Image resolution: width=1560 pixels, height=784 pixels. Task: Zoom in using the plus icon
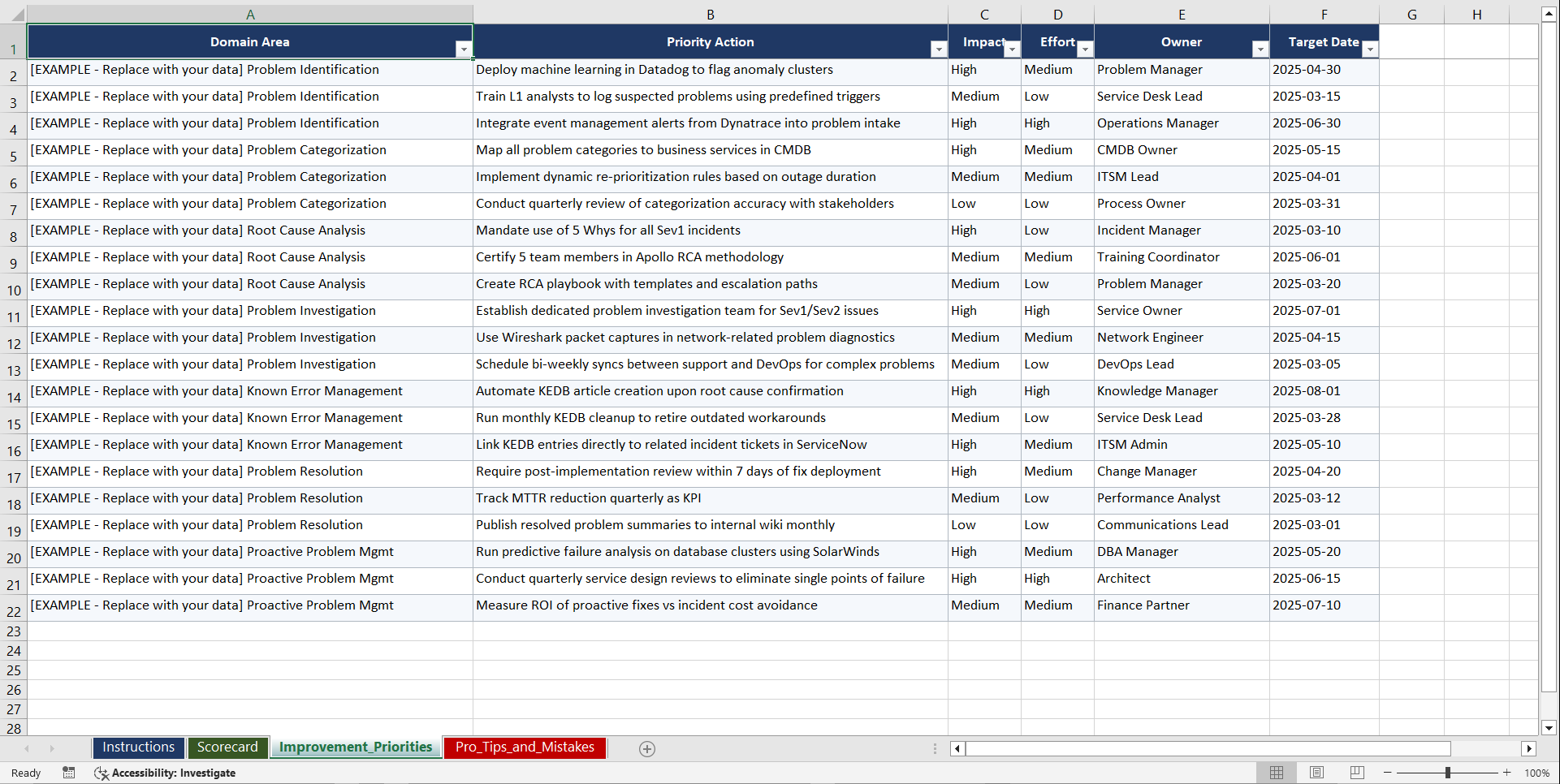tap(1507, 773)
